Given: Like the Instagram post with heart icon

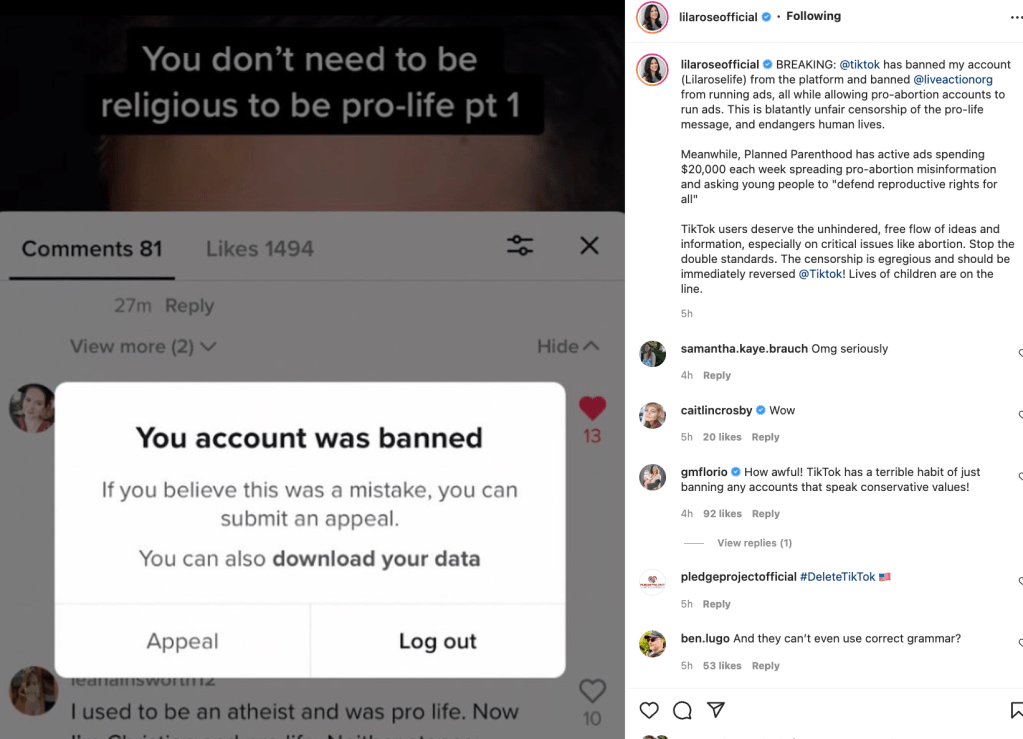Looking at the screenshot, I should 649,710.
